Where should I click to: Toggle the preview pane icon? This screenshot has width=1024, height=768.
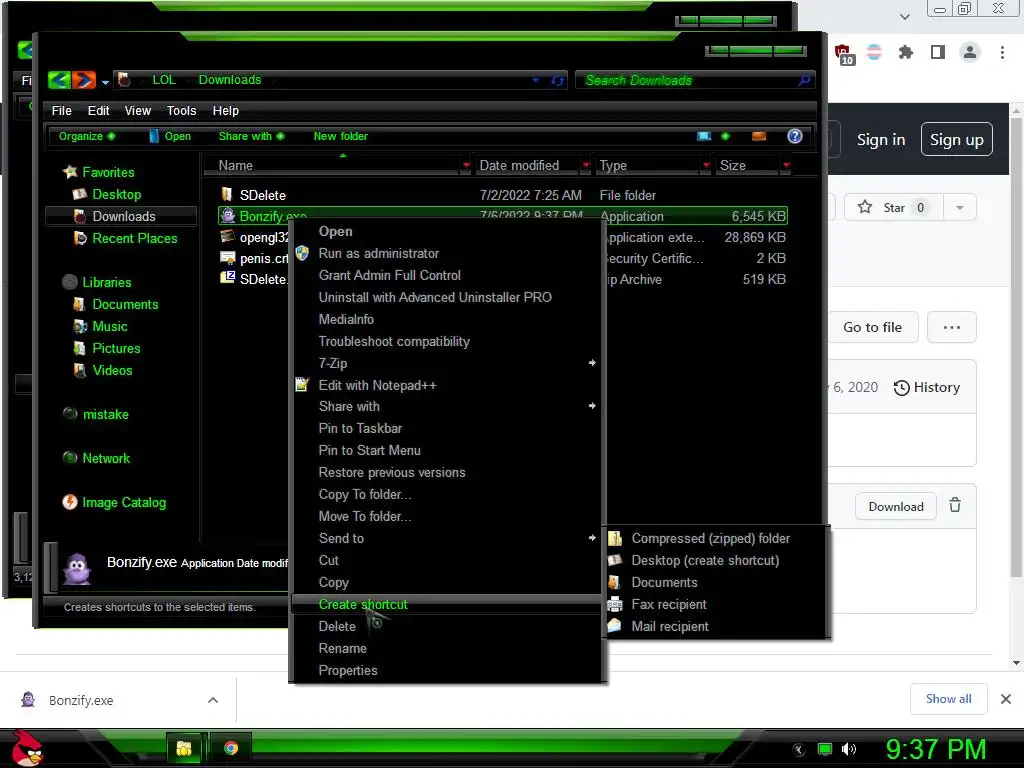[759, 136]
